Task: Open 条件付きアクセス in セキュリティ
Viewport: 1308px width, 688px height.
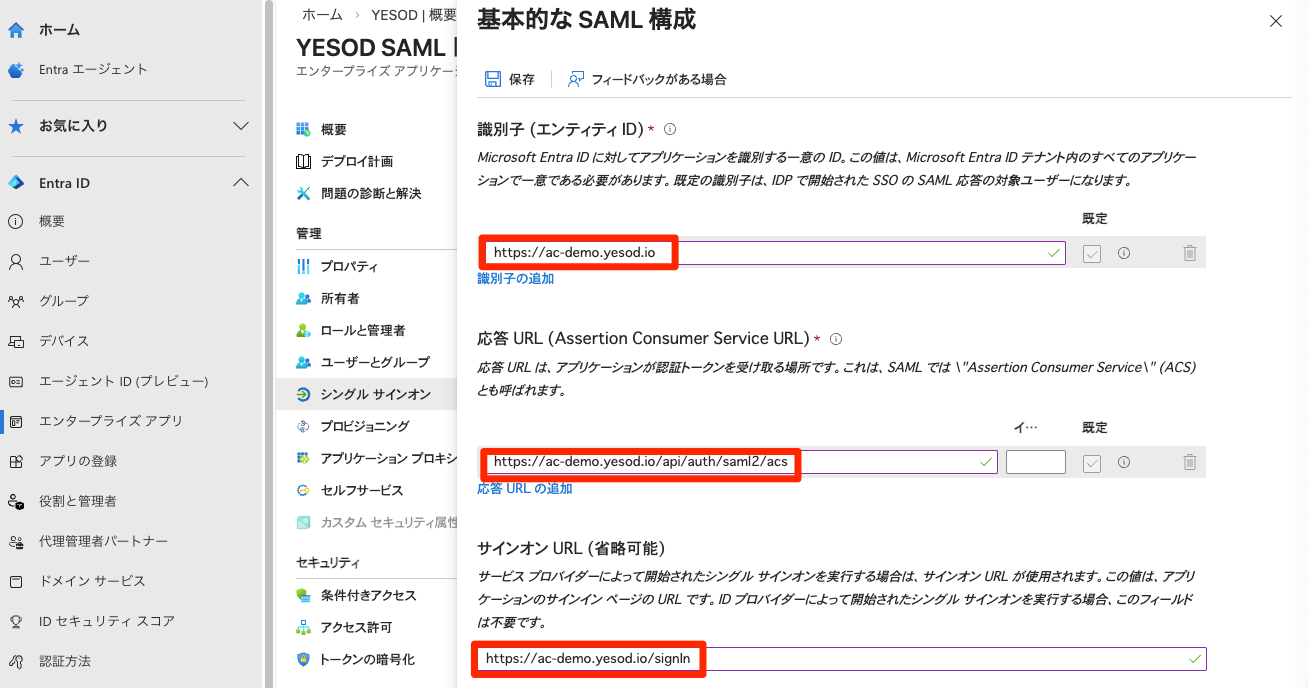Action: (369, 596)
